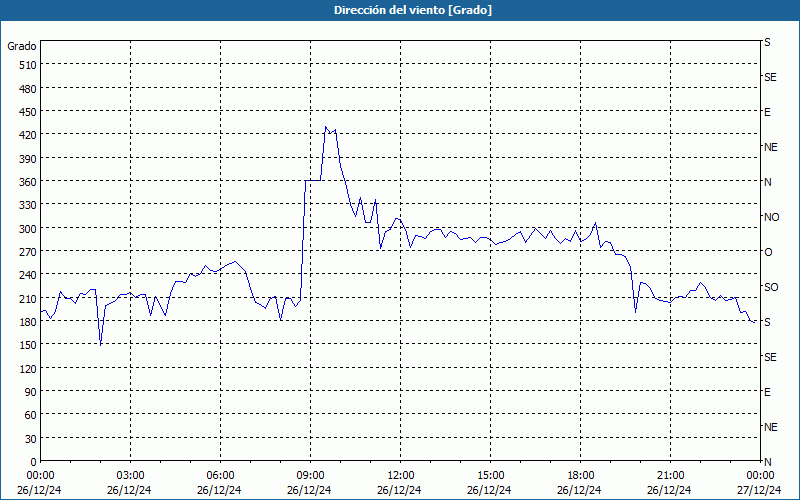
Task: Click the 30 y-axis tick label
Action: [x=31, y=439]
